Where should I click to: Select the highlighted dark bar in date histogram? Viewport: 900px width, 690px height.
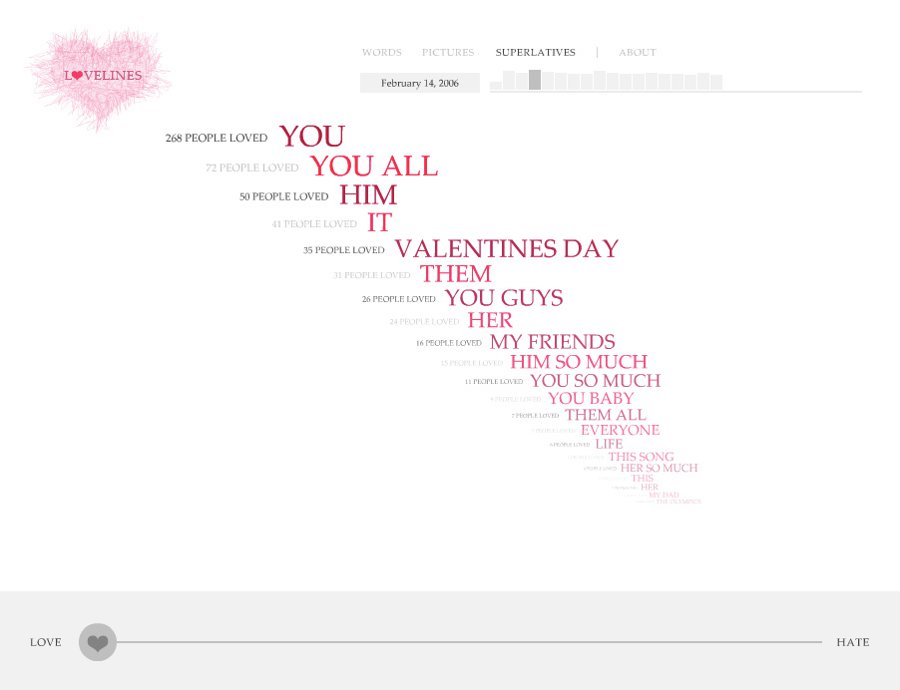tap(535, 80)
